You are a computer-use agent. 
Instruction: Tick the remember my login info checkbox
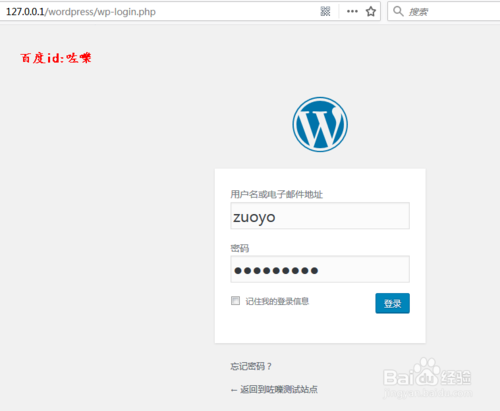pos(235,301)
